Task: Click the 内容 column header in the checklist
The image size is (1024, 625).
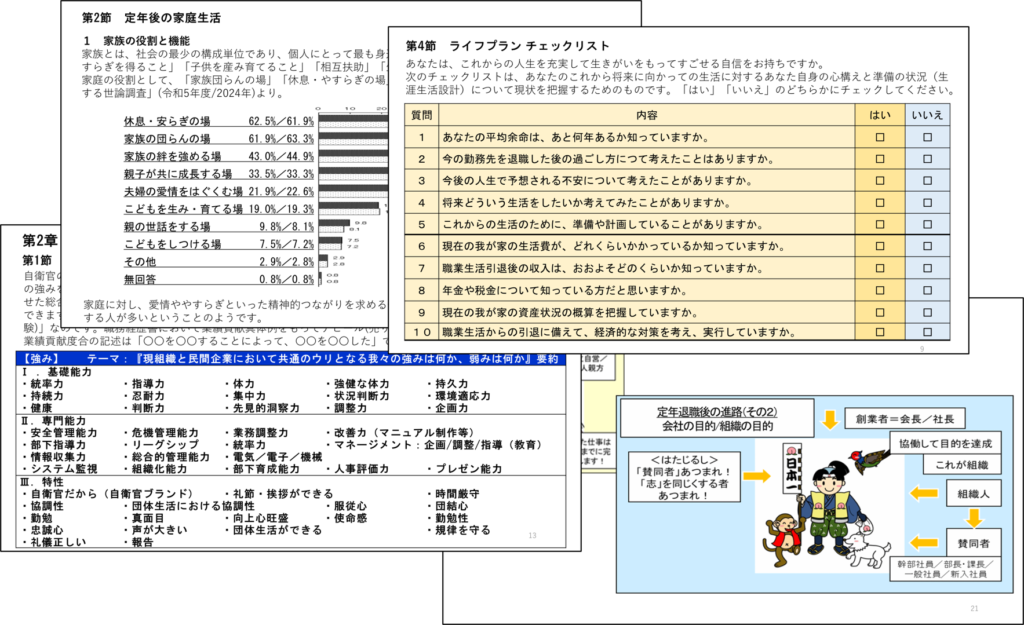Action: point(647,115)
